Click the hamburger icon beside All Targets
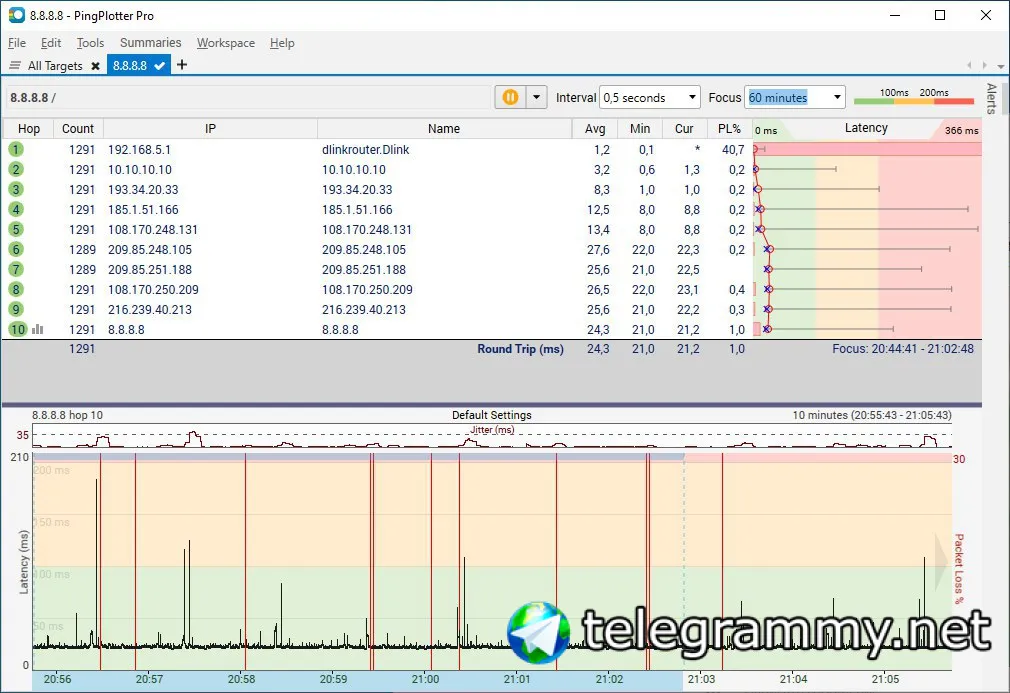The width and height of the screenshot is (1010, 693). click(x=15, y=66)
